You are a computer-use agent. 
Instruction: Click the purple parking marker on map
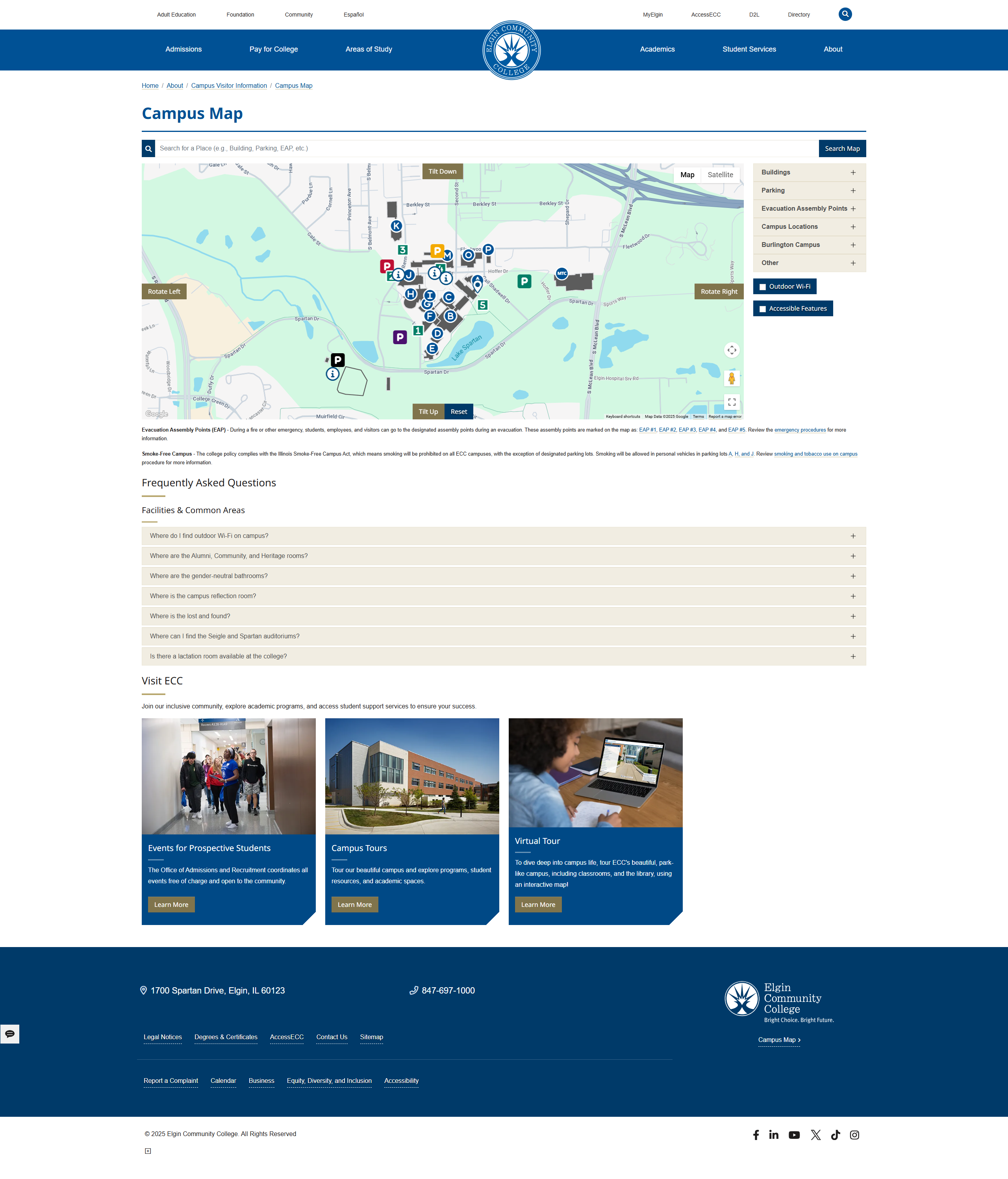(400, 337)
